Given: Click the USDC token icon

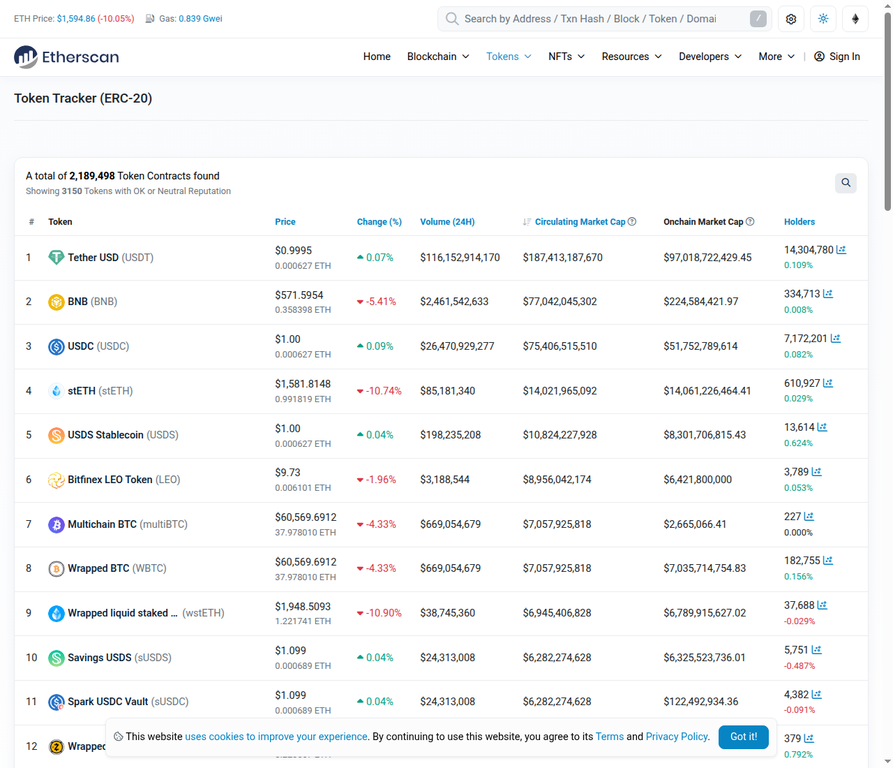Looking at the screenshot, I should point(56,346).
